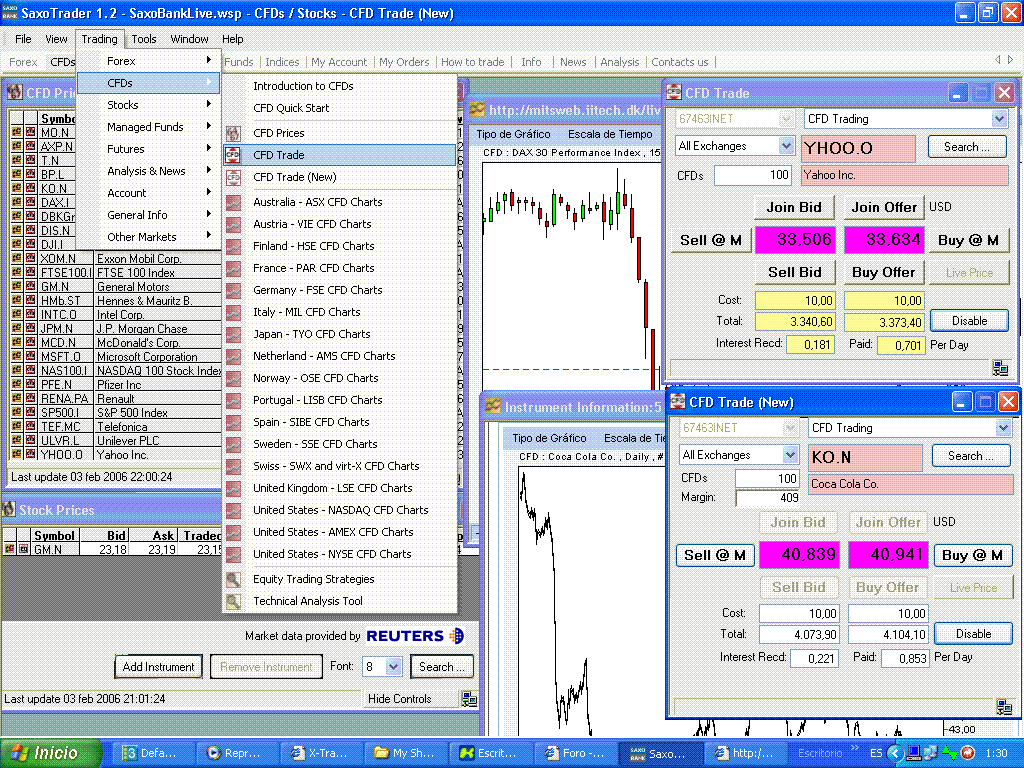Click the United Kingdom - LSE chart icon
The height and width of the screenshot is (768, 1024).
pyautogui.click(x=233, y=488)
